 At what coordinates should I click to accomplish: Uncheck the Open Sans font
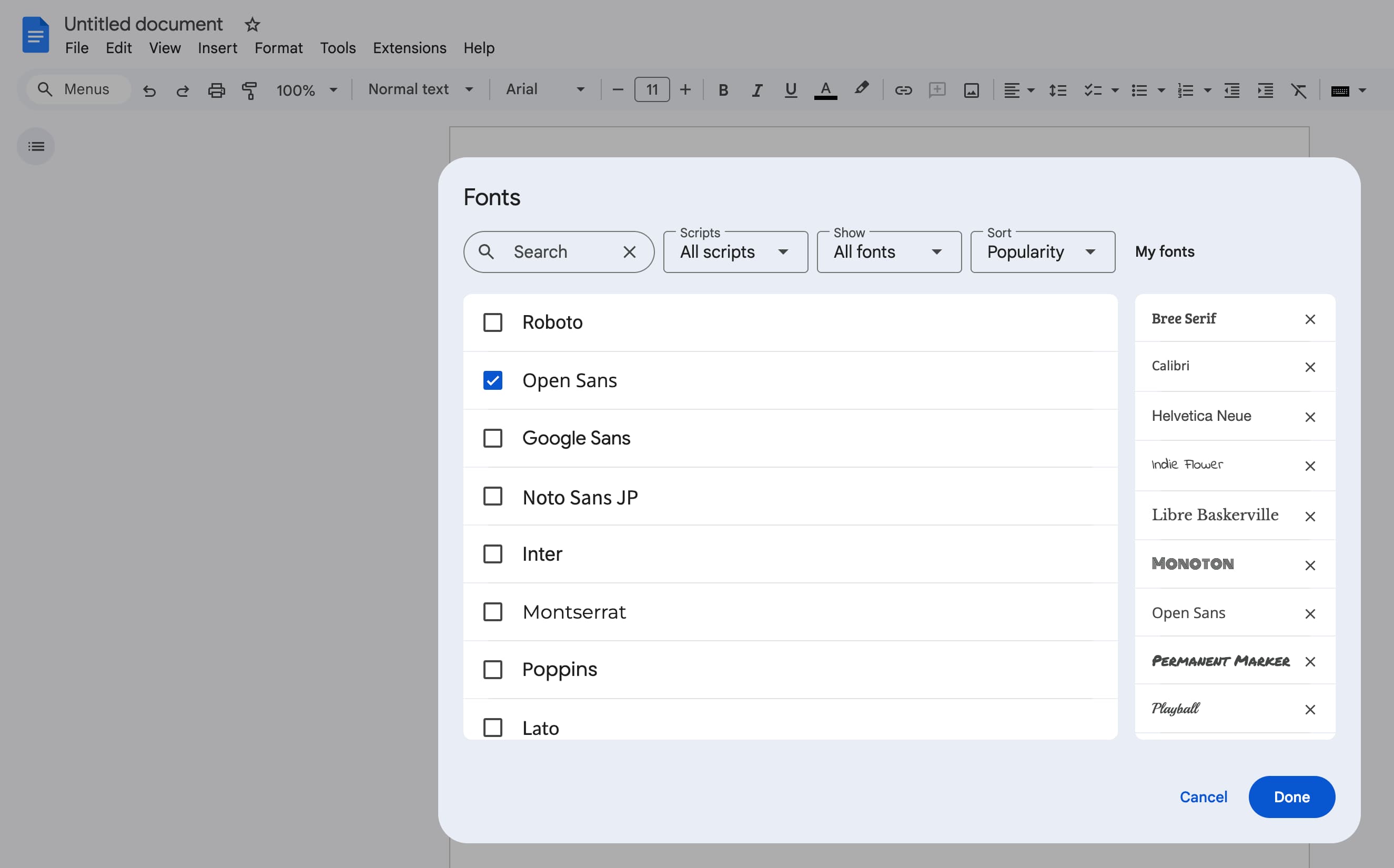(492, 380)
